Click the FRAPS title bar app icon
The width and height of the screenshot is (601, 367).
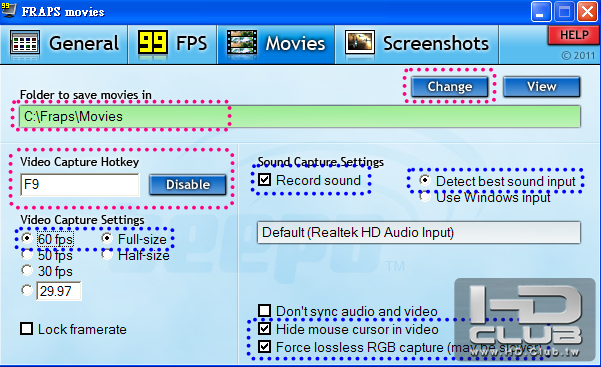click(9, 9)
